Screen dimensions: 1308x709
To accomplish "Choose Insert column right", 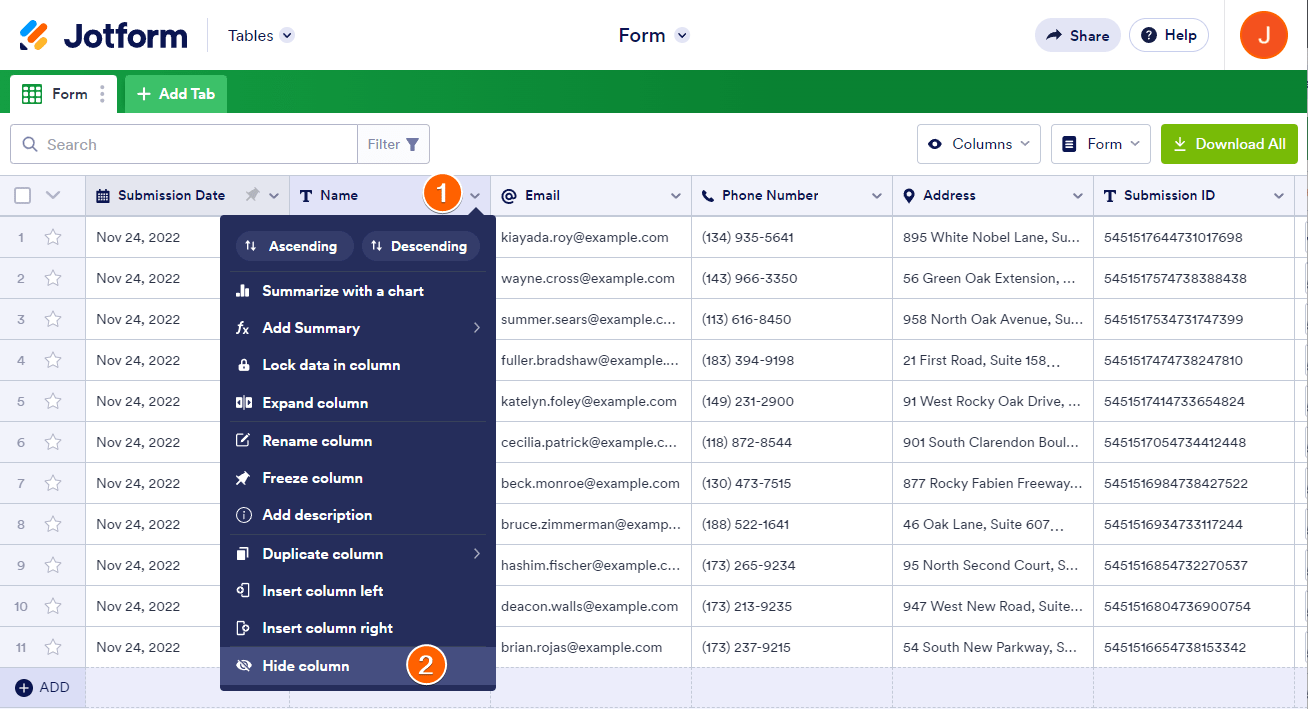I will 358,628.
